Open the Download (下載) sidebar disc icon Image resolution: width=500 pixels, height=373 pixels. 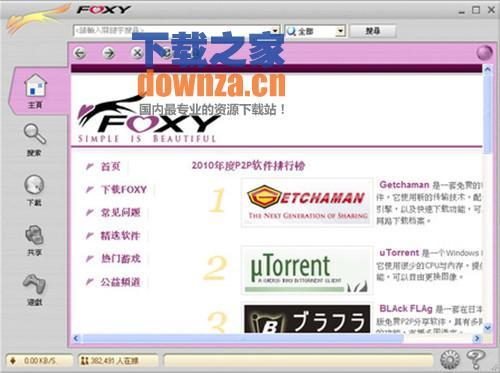click(x=34, y=189)
